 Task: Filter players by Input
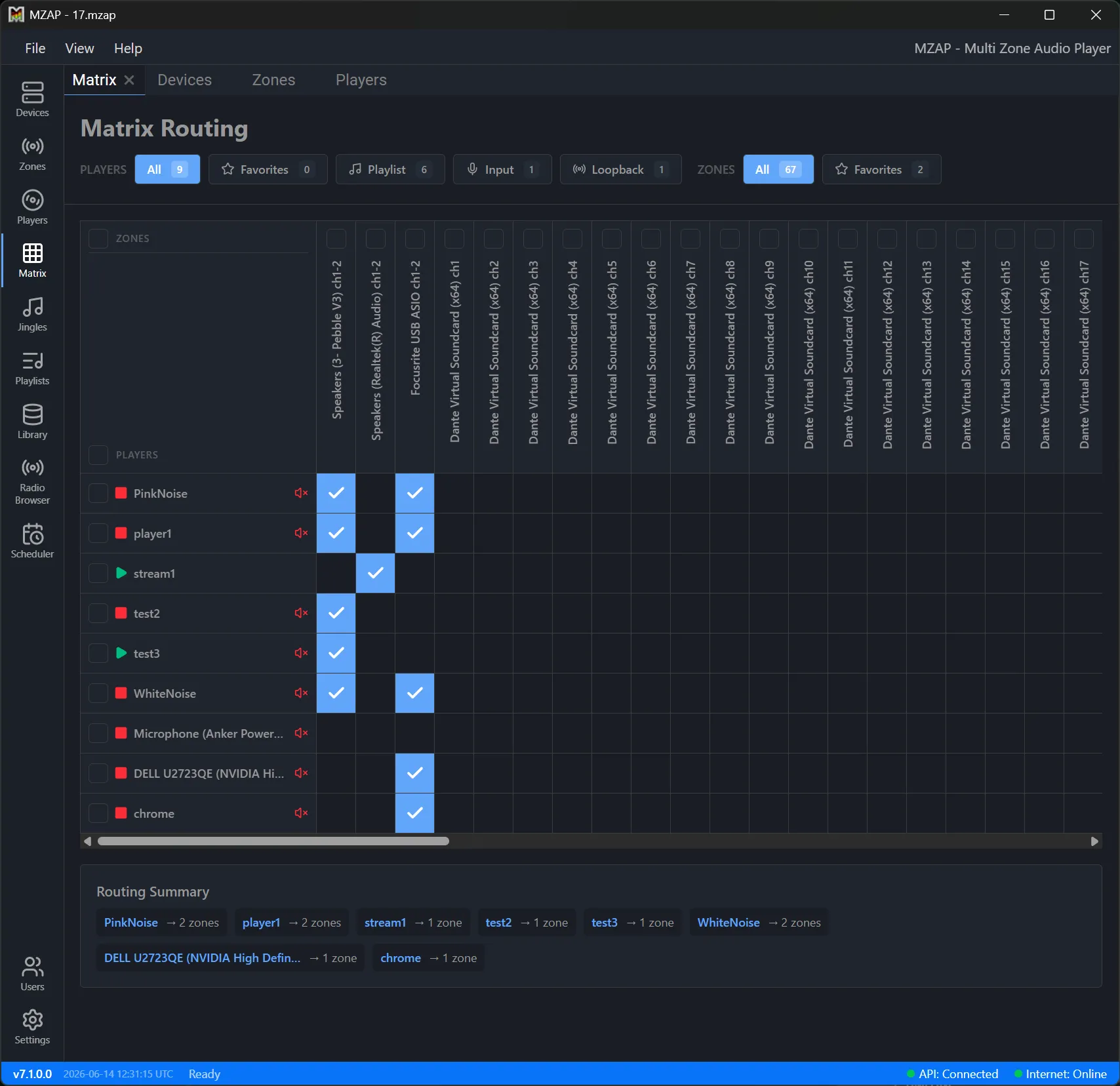502,169
